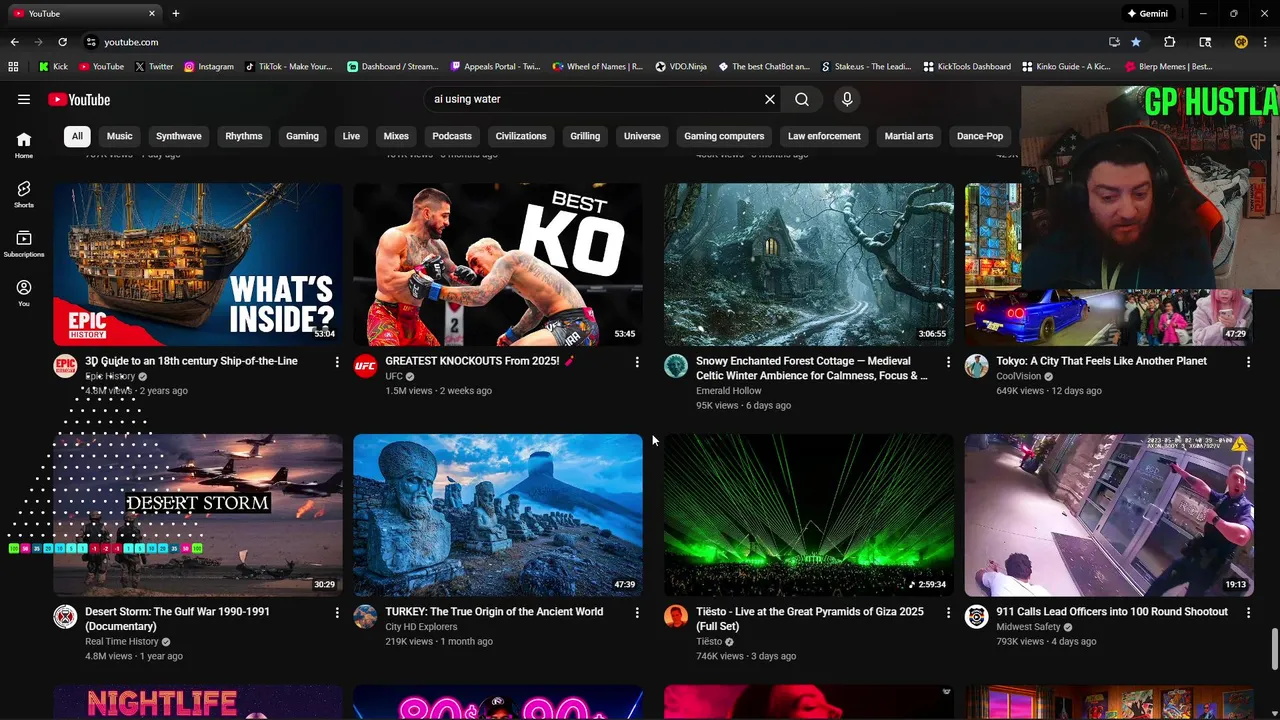Viewport: 1280px width, 720px height.
Task: Open the TURKEY: The True Origin title
Action: click(x=494, y=612)
